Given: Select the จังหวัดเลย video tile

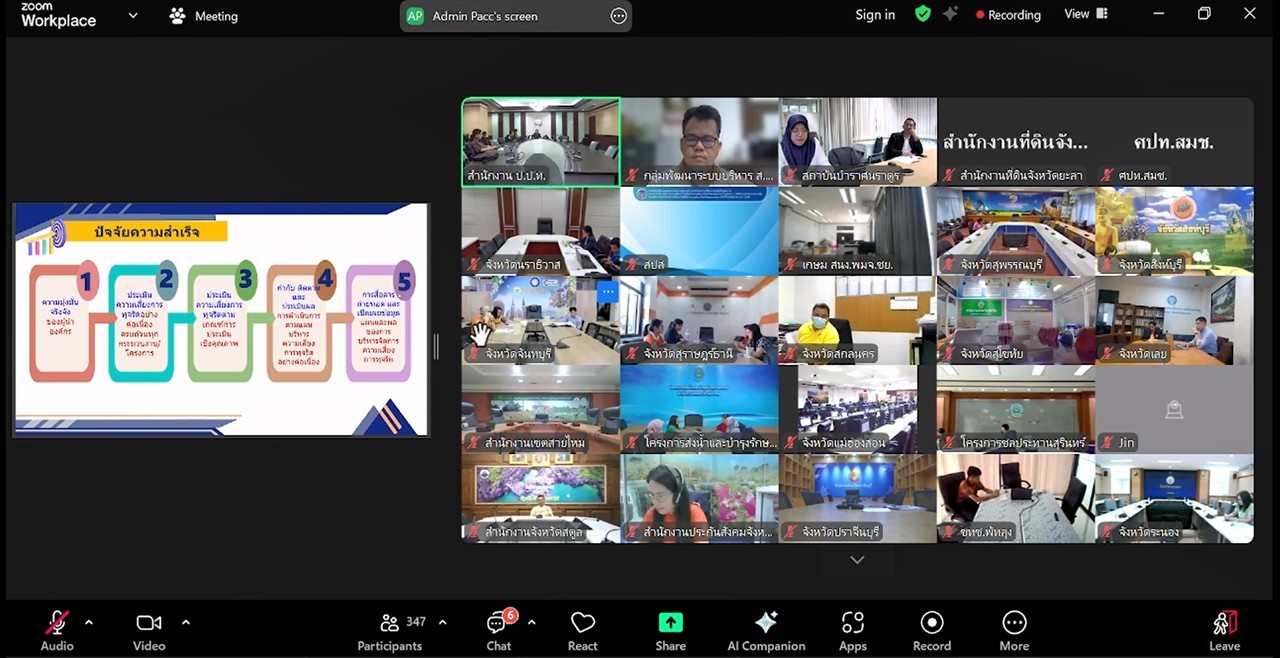Looking at the screenshot, I should 1175,320.
